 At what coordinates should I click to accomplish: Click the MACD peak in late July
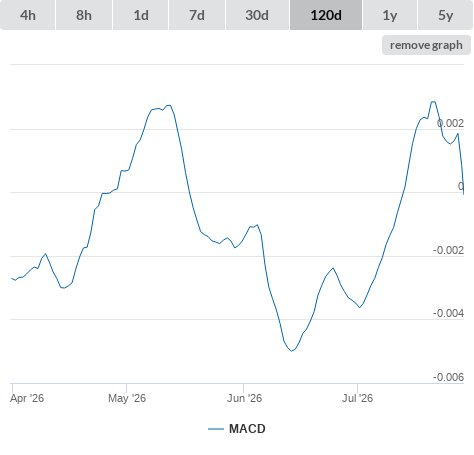coord(433,102)
